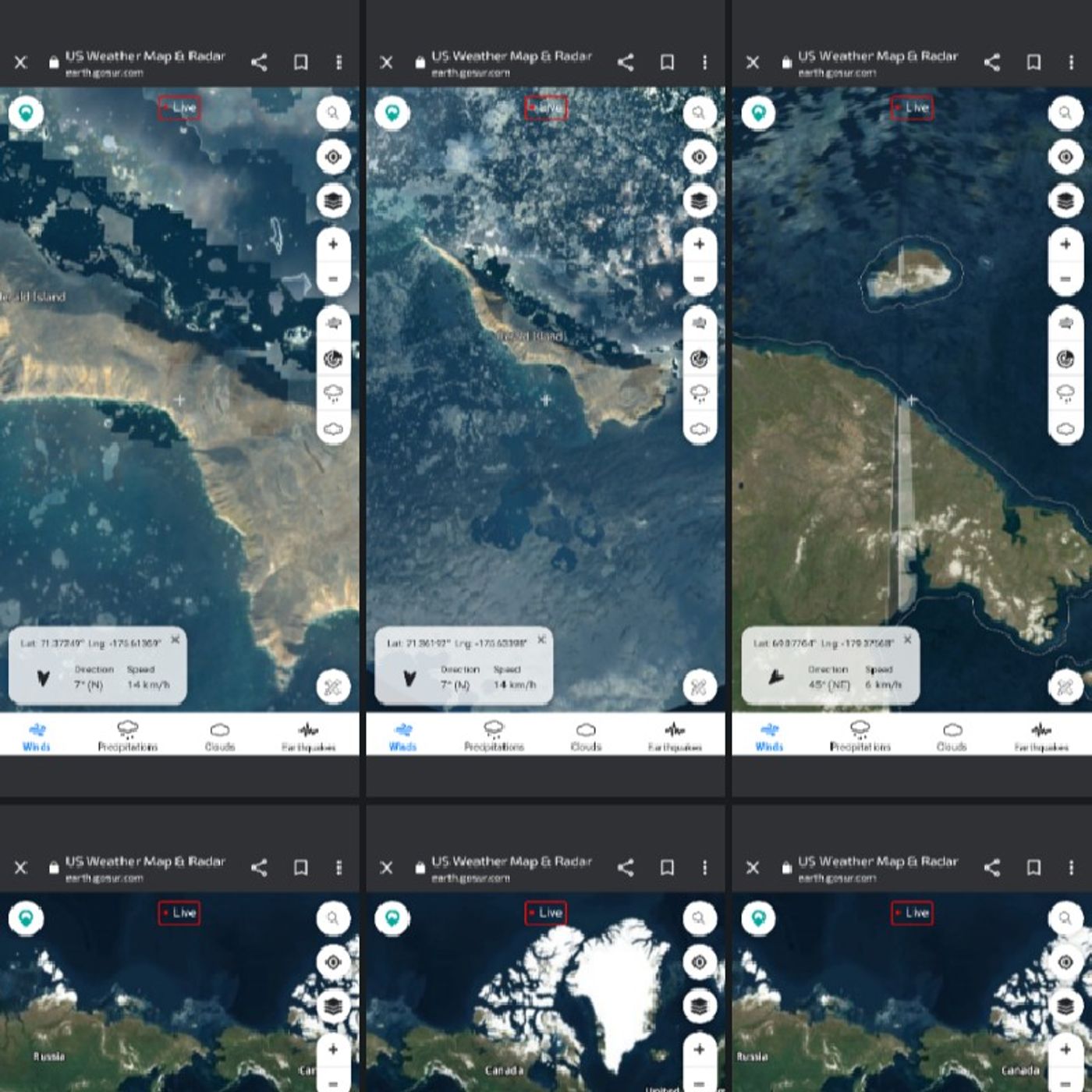Click the share icon in the top-right screenshot's header
Viewport: 1092px width, 1092px height.
pyautogui.click(x=991, y=62)
